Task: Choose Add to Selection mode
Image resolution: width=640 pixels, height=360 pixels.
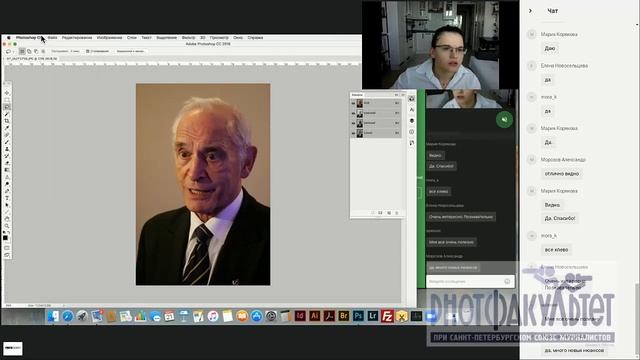Action: coord(29,51)
